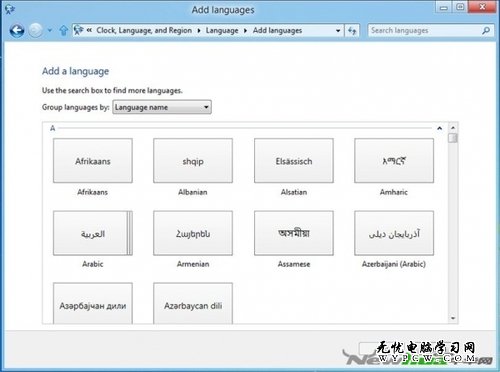Select the Amharic language tile
Viewport: 500px width, 372px height.
pyautogui.click(x=394, y=161)
